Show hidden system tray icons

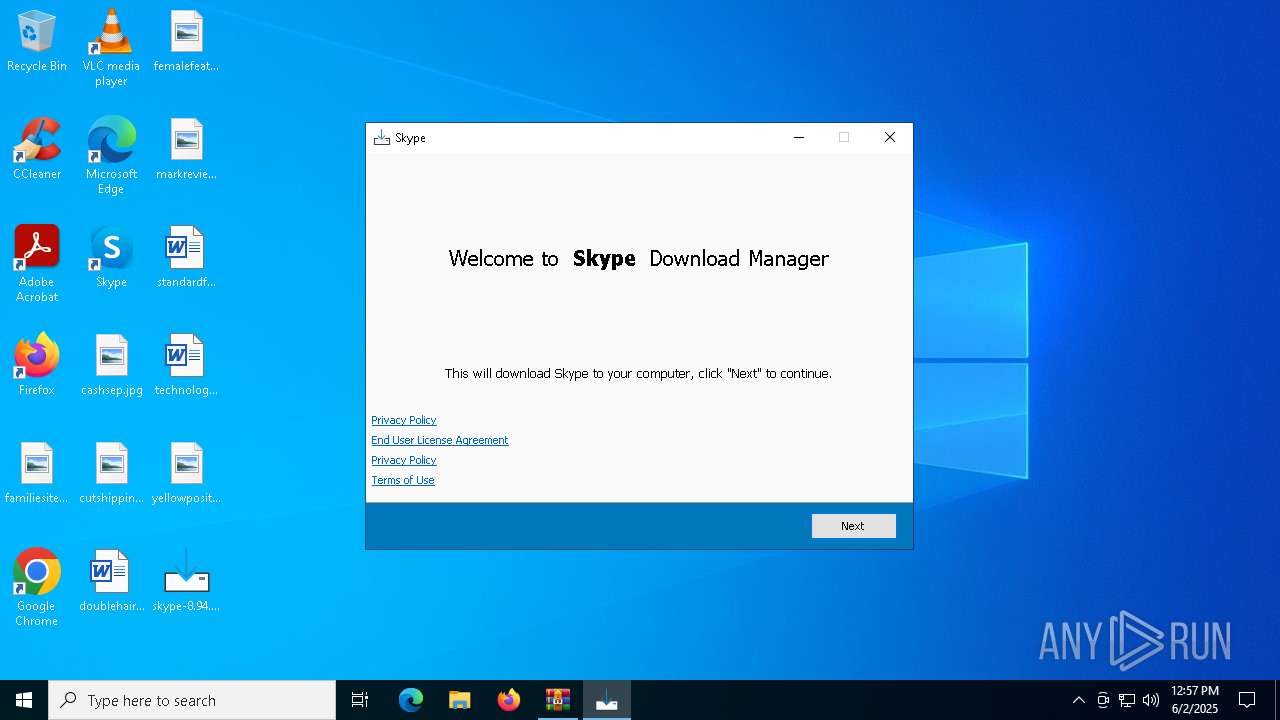pyautogui.click(x=1078, y=700)
